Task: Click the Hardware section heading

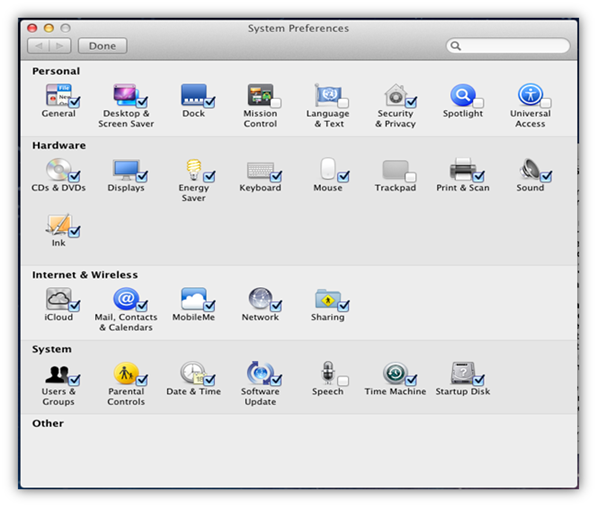Action: point(59,145)
